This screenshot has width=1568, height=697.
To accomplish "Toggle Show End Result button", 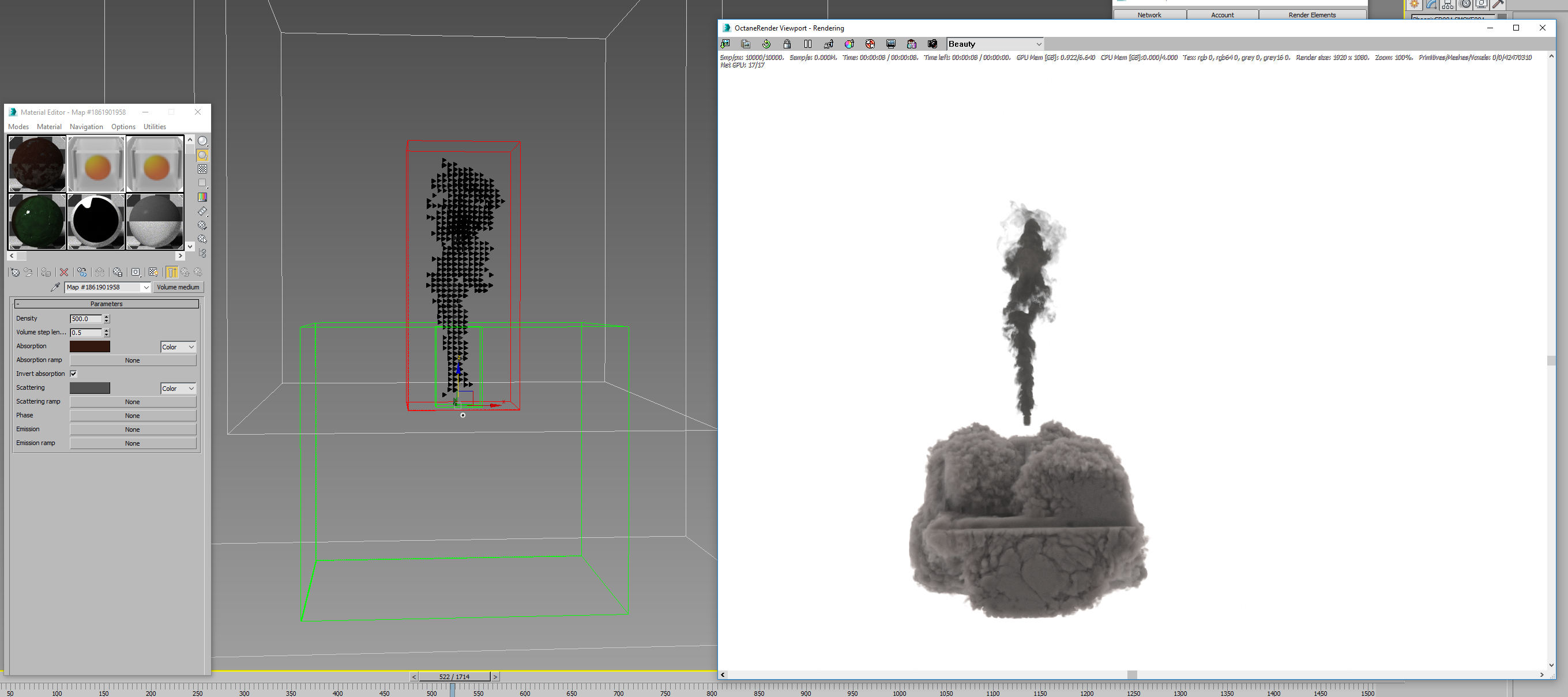I will click(x=172, y=272).
